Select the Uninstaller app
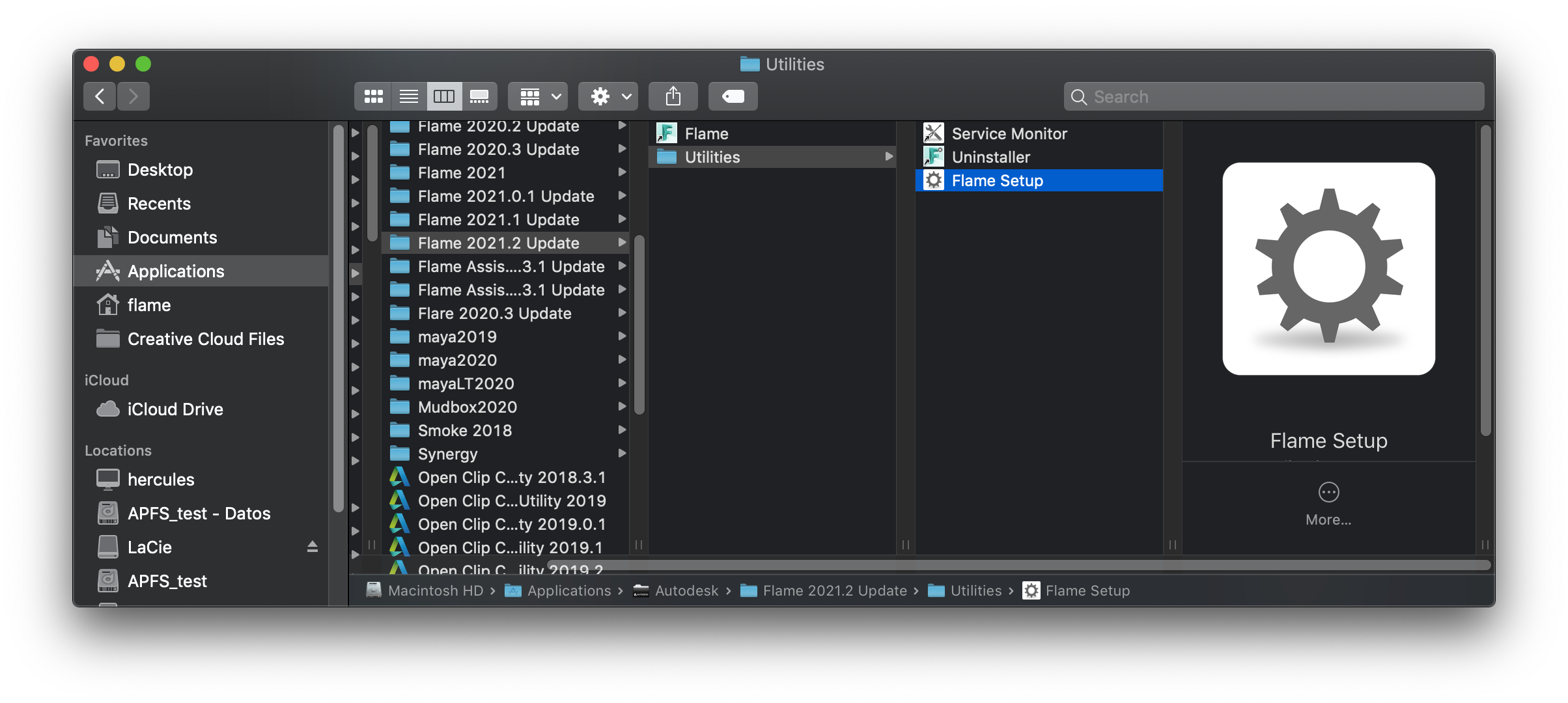The height and width of the screenshot is (703, 1568). pyautogui.click(x=990, y=157)
